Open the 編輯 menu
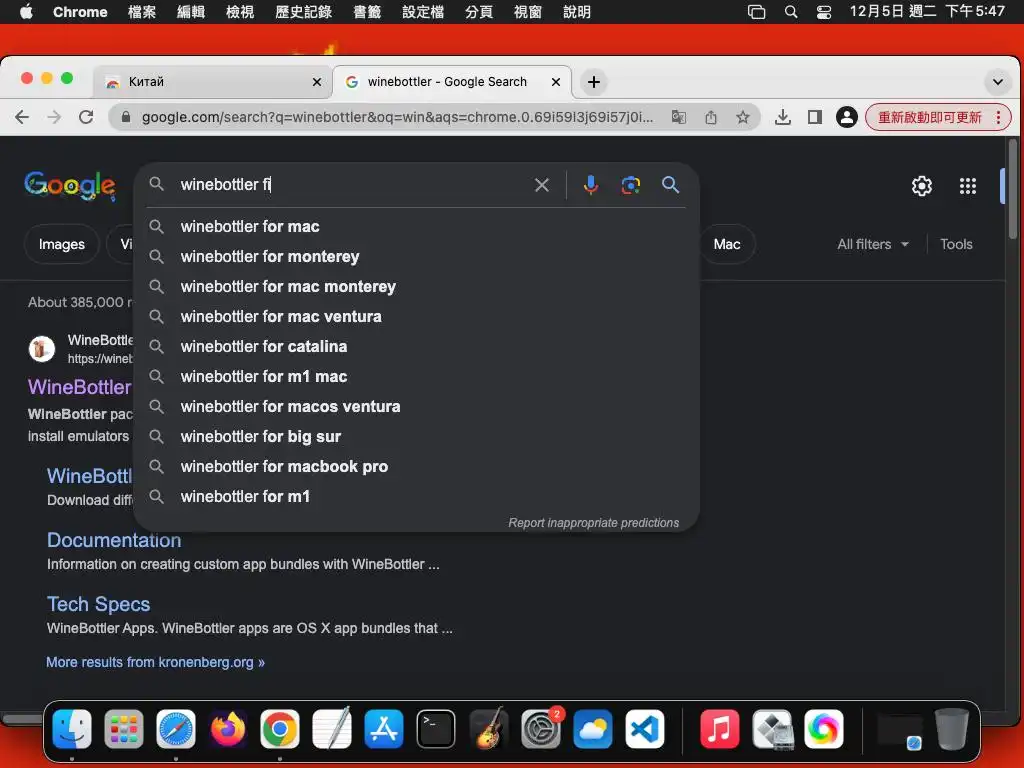 pos(191,12)
